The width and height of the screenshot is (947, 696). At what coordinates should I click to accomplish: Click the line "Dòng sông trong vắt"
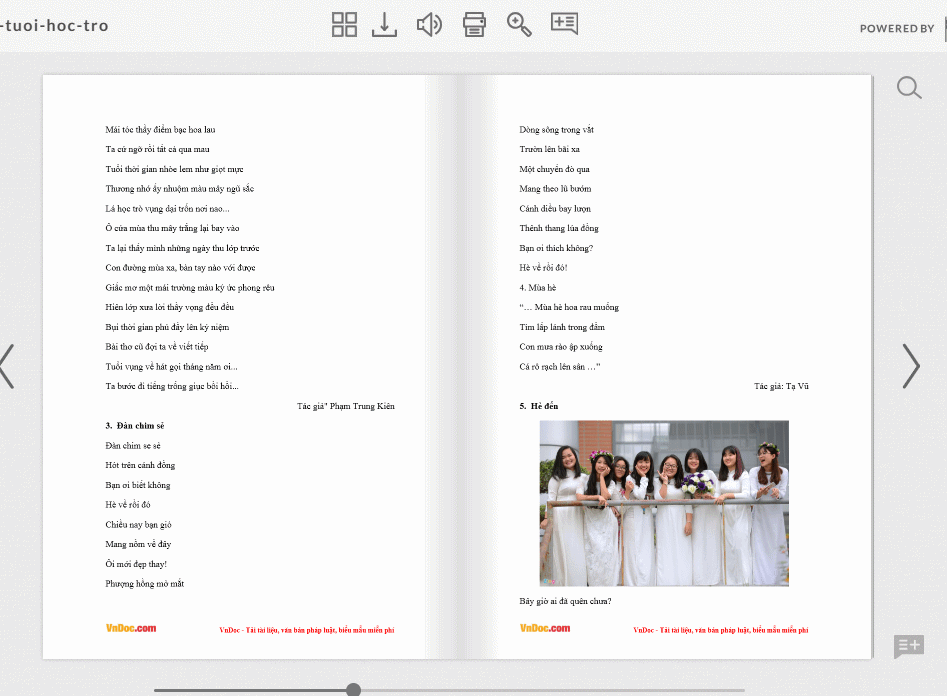[x=556, y=130]
